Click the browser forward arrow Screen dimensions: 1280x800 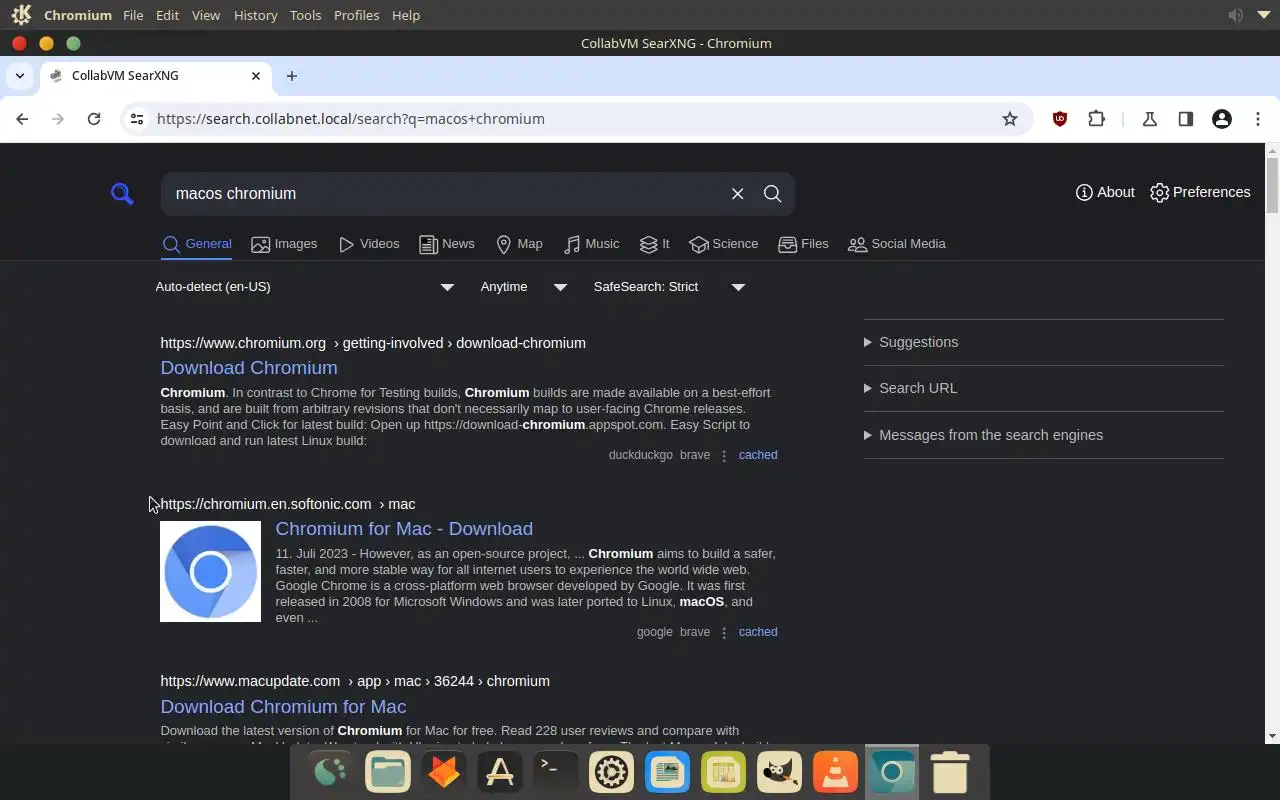point(58,119)
